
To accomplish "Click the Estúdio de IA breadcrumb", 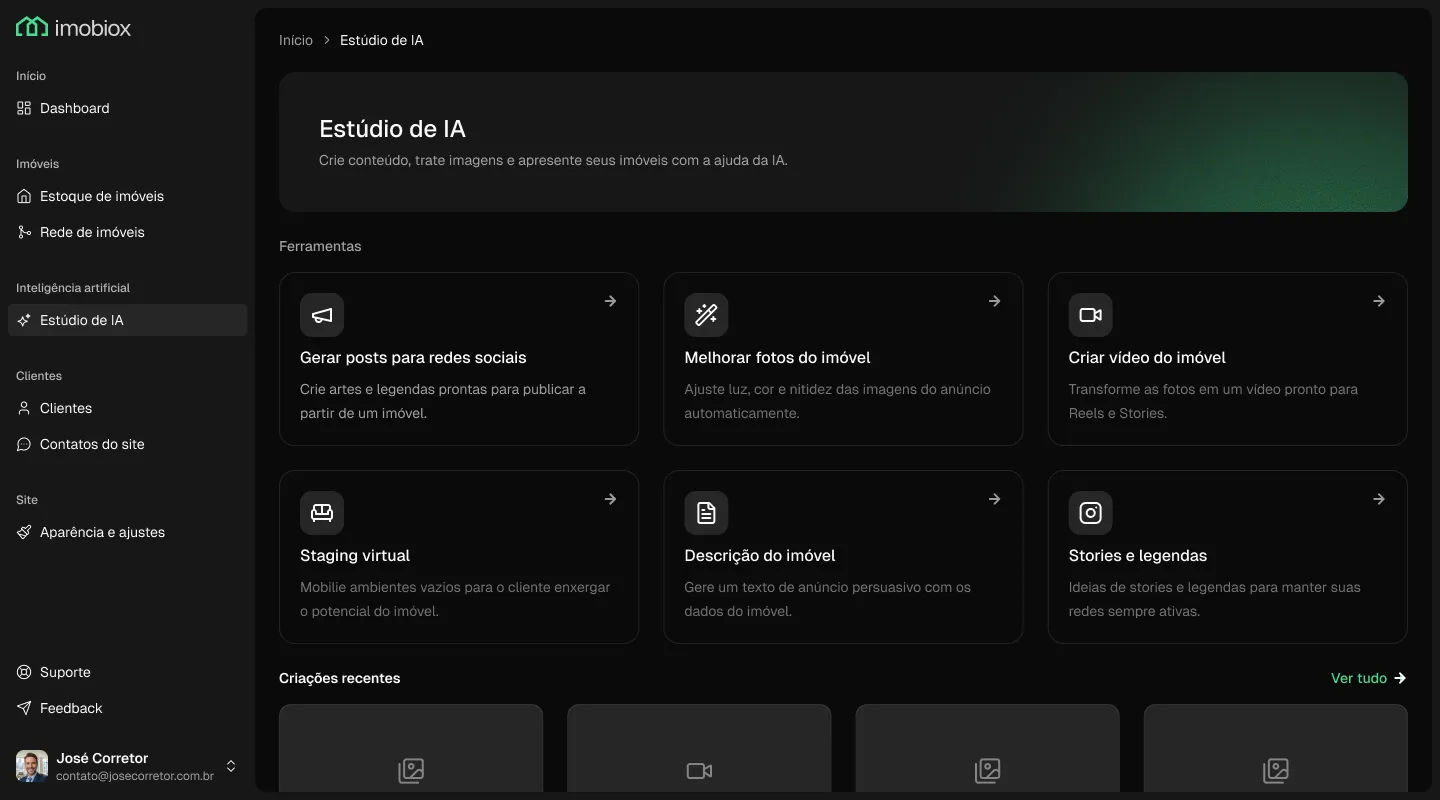I will click(382, 40).
